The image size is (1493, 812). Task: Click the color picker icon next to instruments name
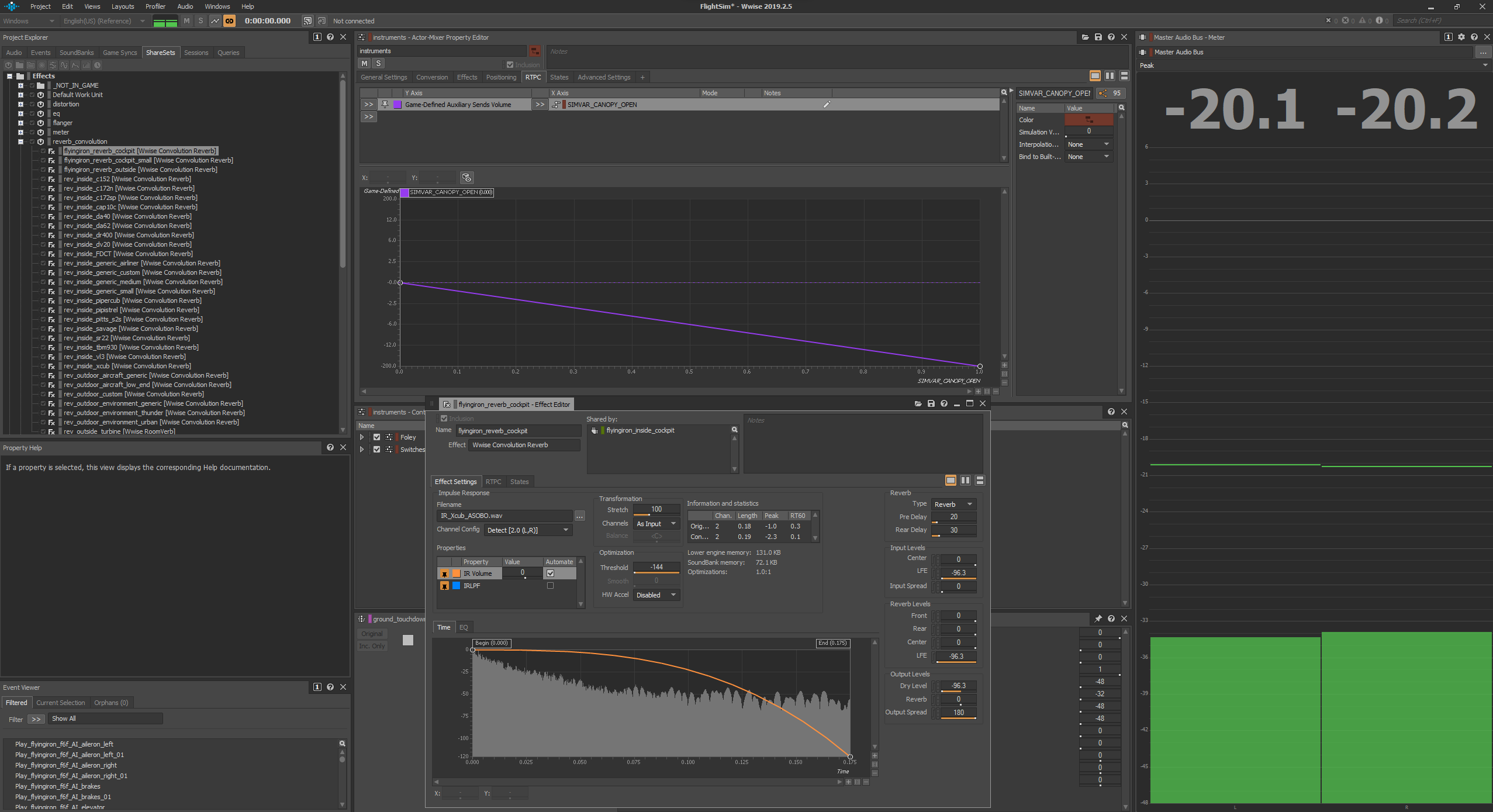click(x=535, y=51)
